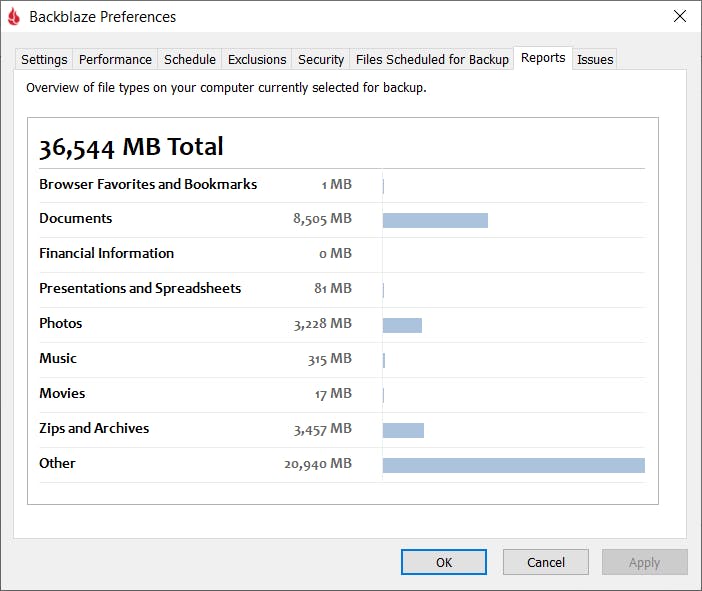Click the Backblaze flame icon in title bar
This screenshot has width=702, height=591.
tap(14, 17)
